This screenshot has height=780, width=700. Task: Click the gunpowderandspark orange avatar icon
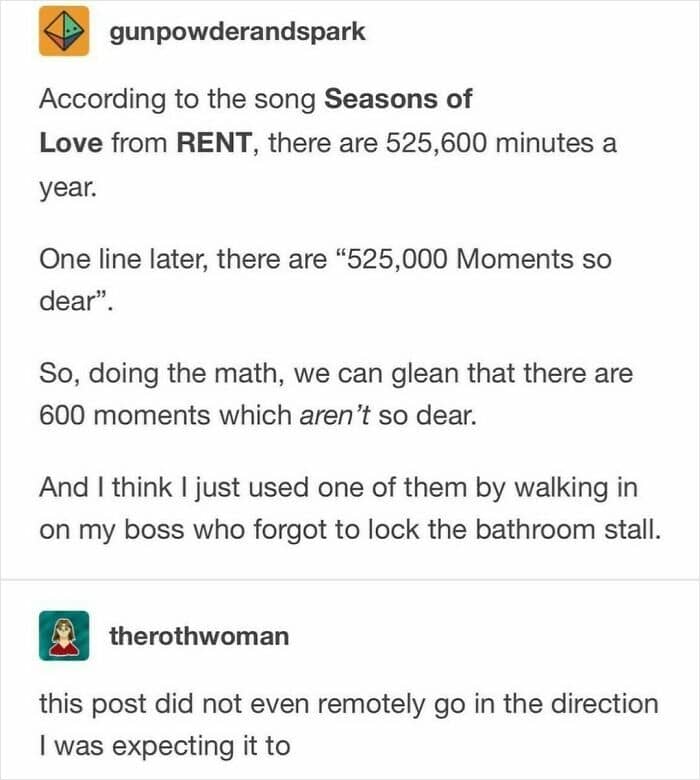64,31
